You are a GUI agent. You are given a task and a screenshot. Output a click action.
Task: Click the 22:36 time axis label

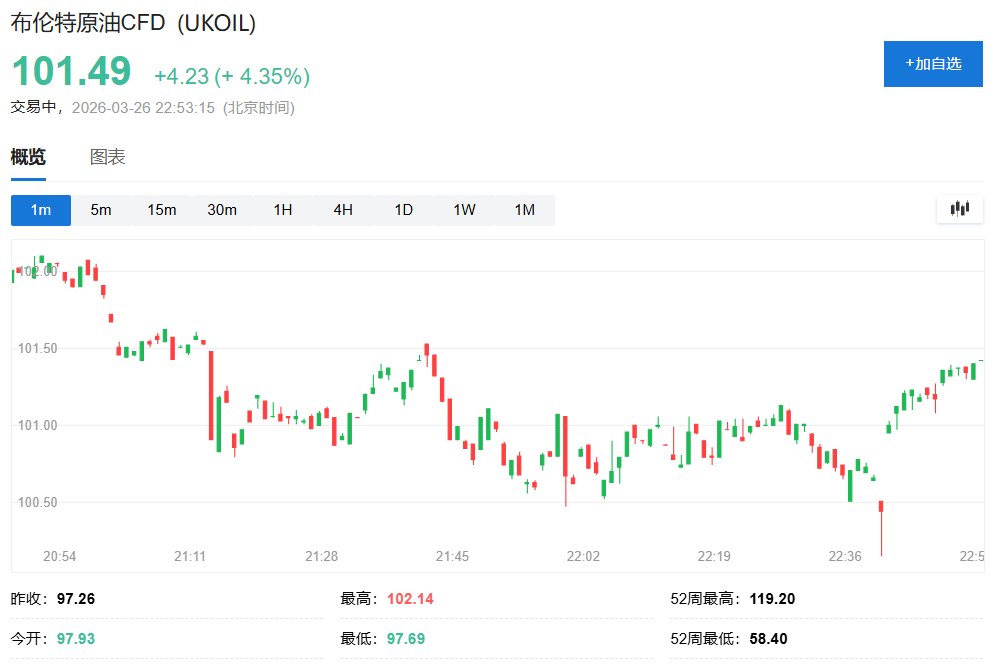[845, 556]
